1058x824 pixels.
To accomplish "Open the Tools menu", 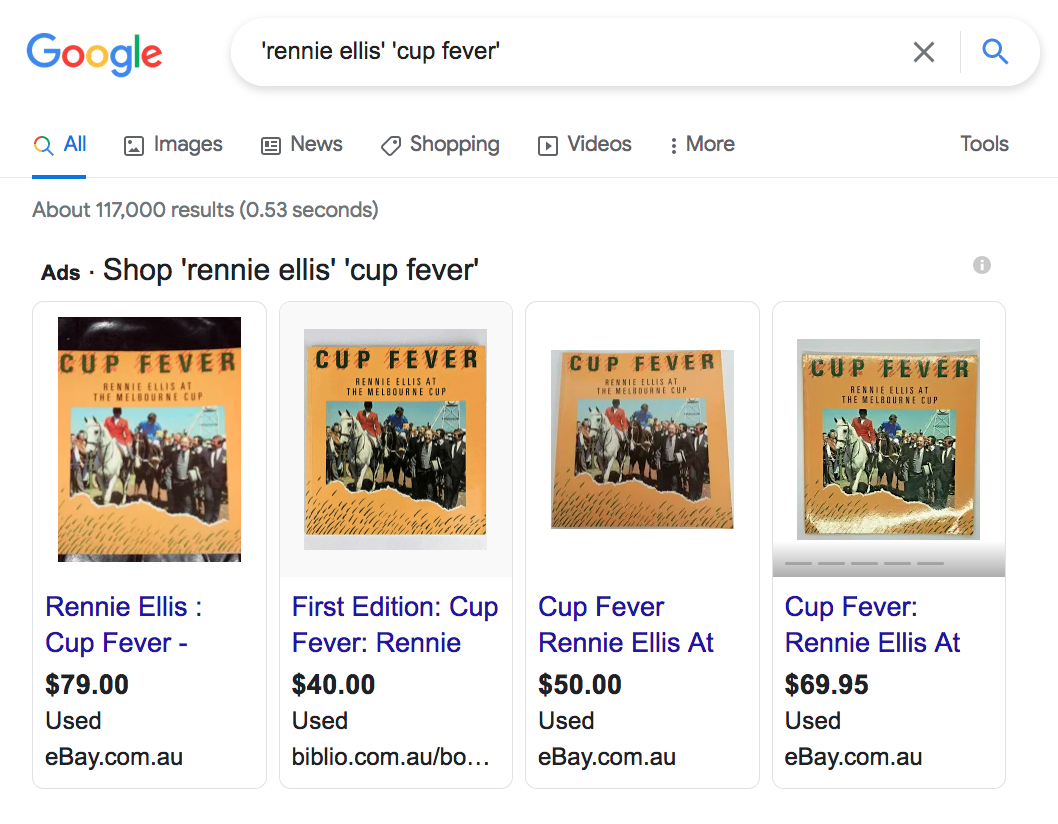I will click(983, 144).
